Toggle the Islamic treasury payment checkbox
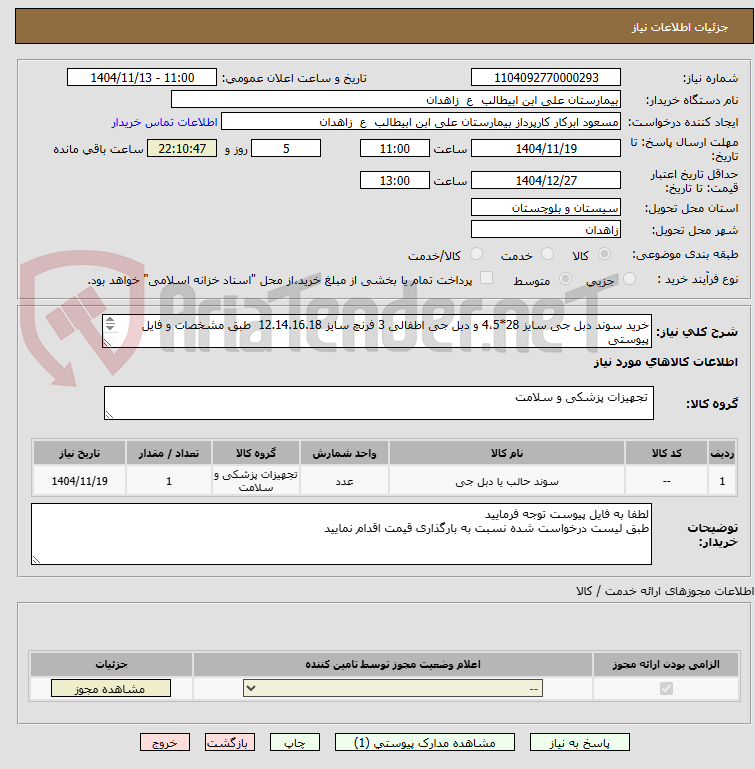 pos(486,278)
